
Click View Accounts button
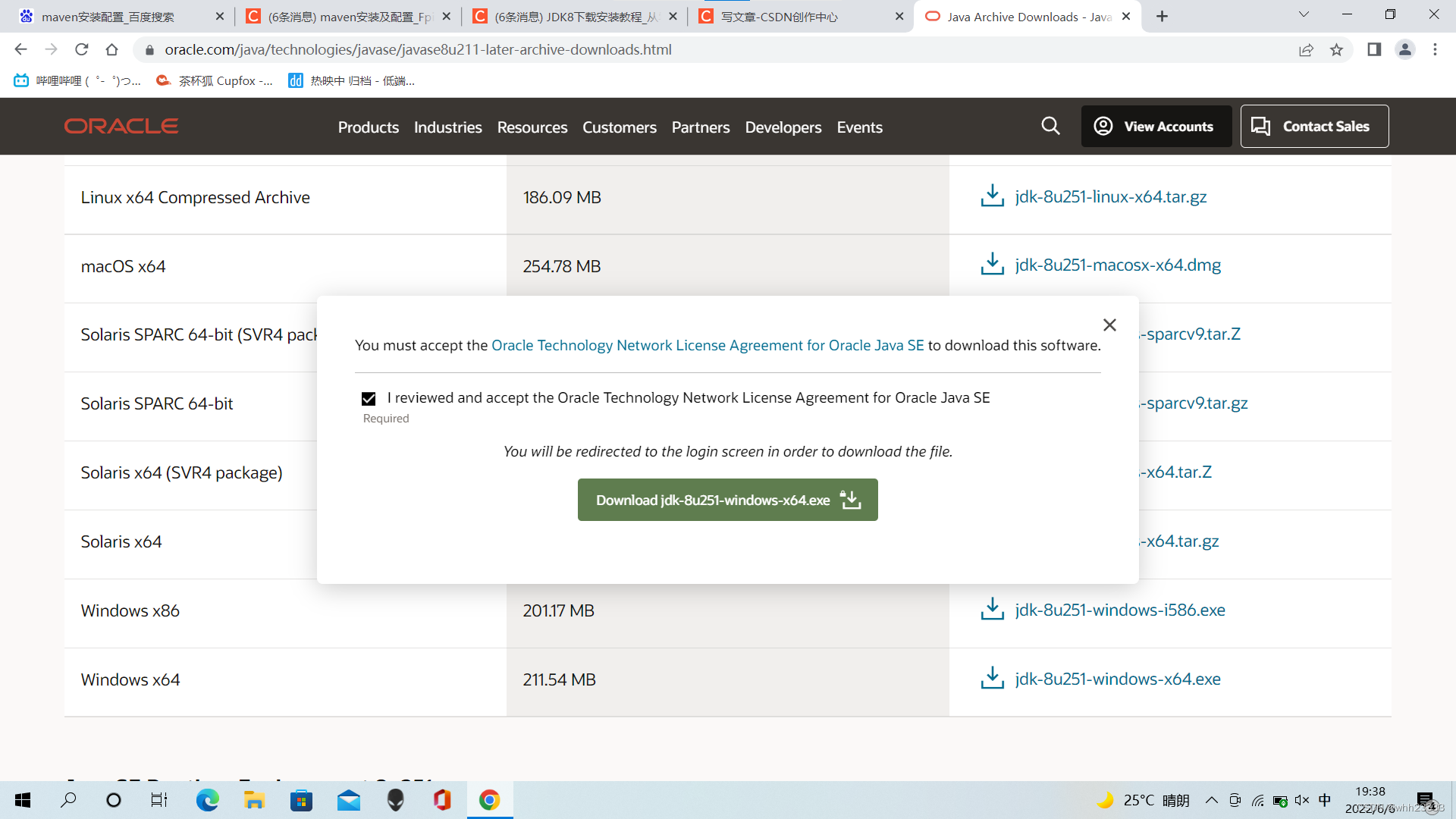[x=1156, y=127]
